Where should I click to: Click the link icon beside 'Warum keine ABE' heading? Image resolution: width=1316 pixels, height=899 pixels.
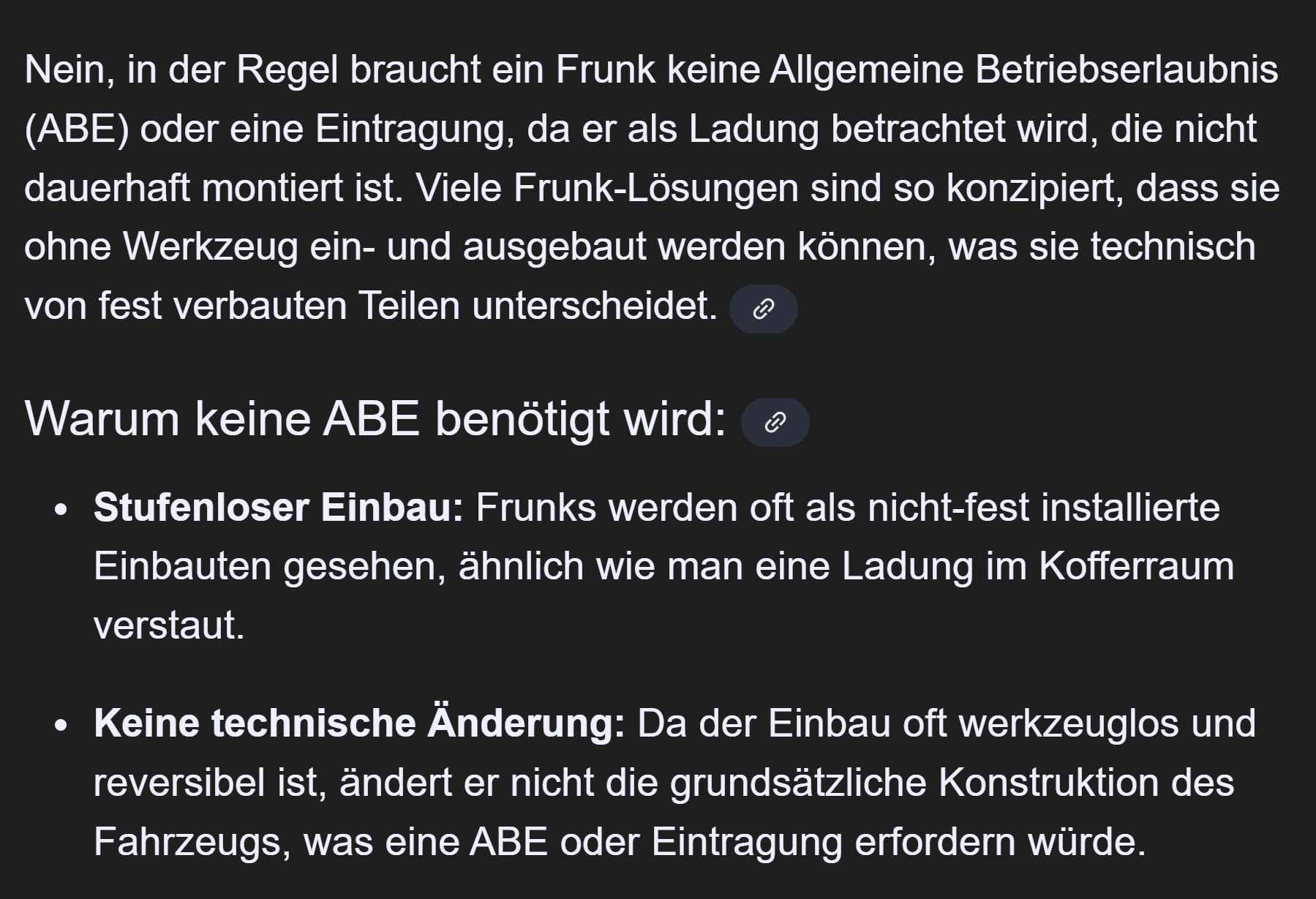click(775, 422)
